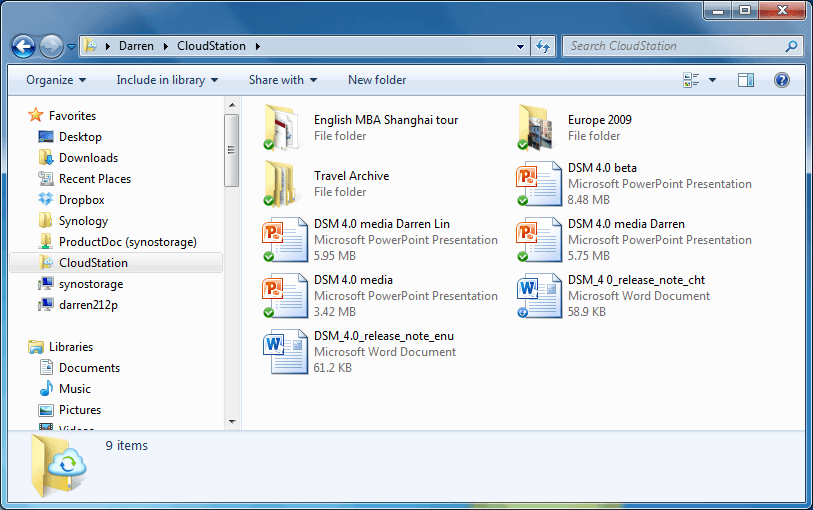The image size is (813, 510).
Task: Open the Include in library menu
Action: click(167, 80)
